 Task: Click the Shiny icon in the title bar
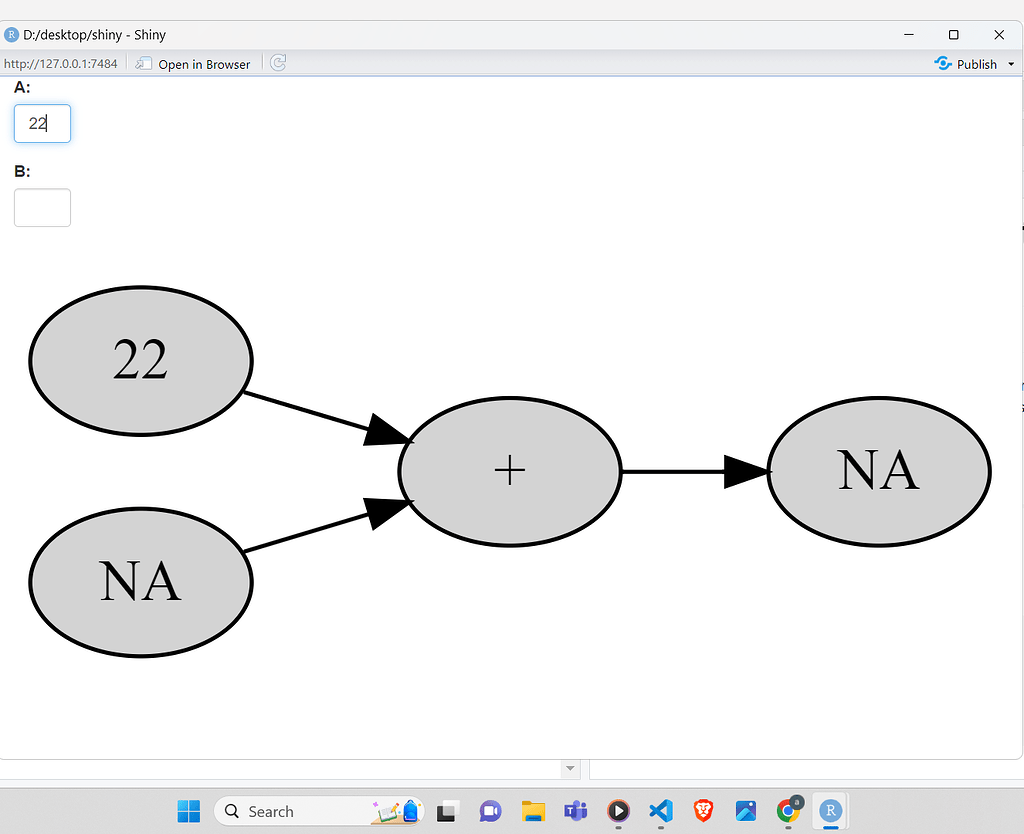point(11,34)
